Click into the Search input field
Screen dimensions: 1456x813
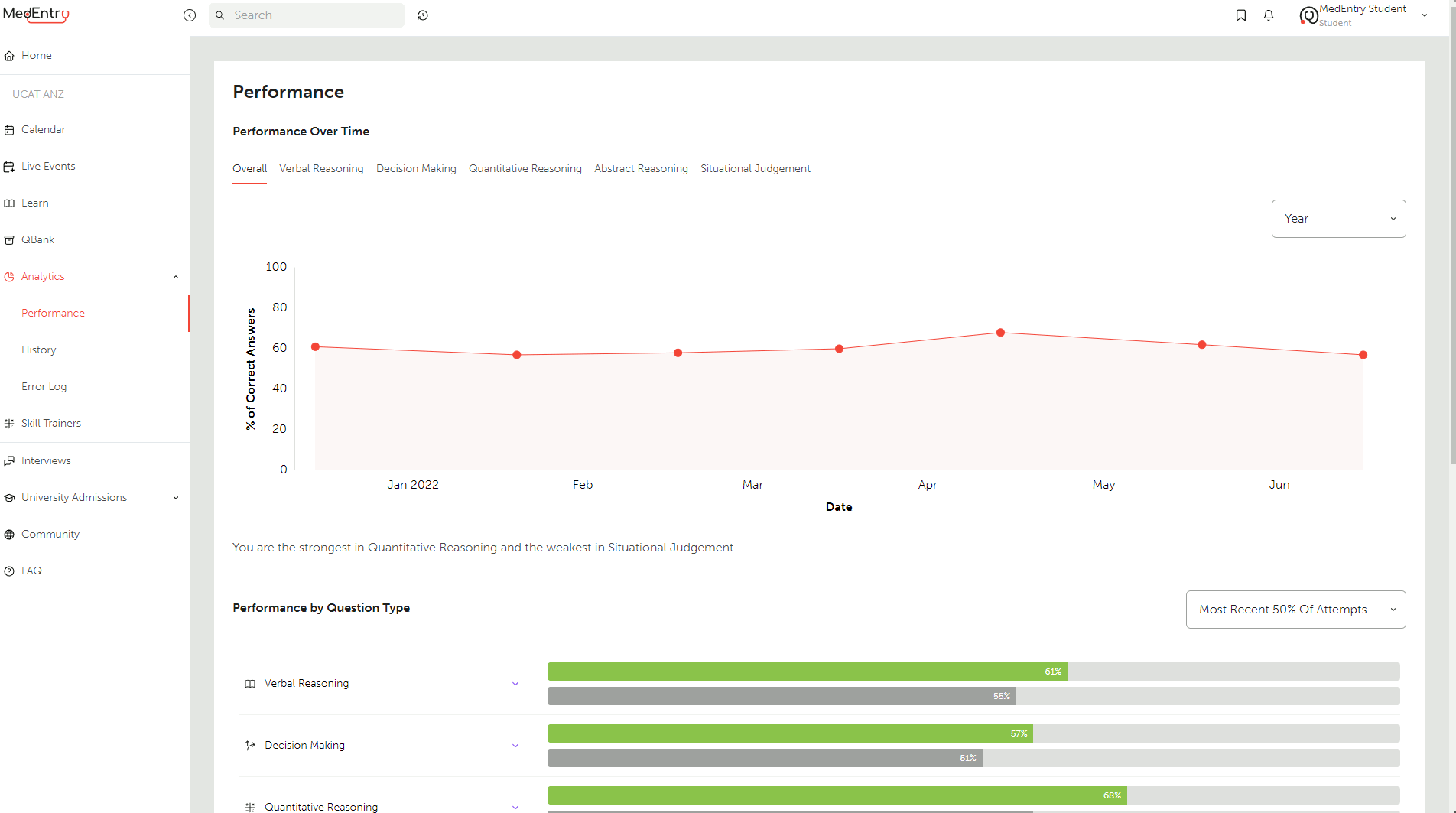[314, 15]
